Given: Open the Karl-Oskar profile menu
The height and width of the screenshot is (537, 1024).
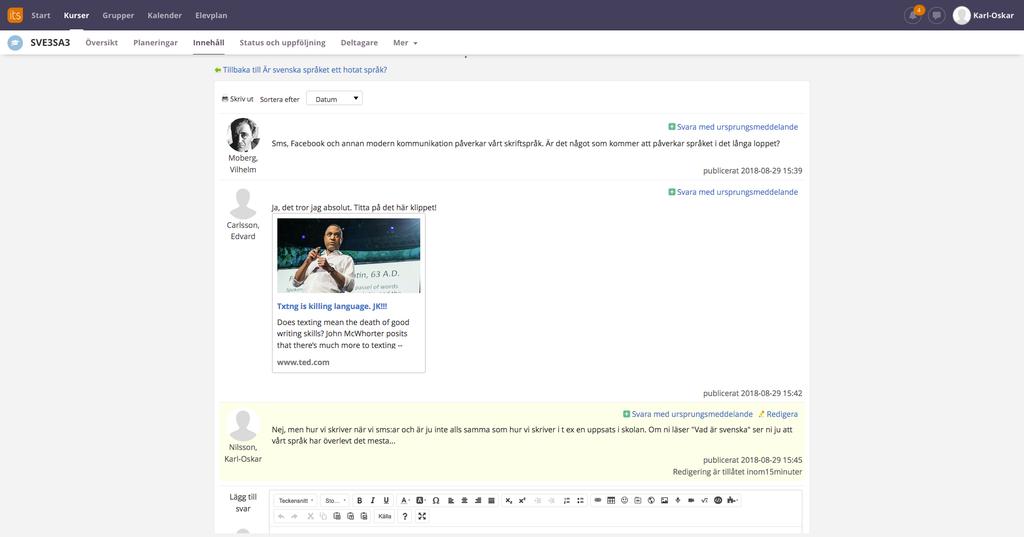Looking at the screenshot, I should click(984, 15).
